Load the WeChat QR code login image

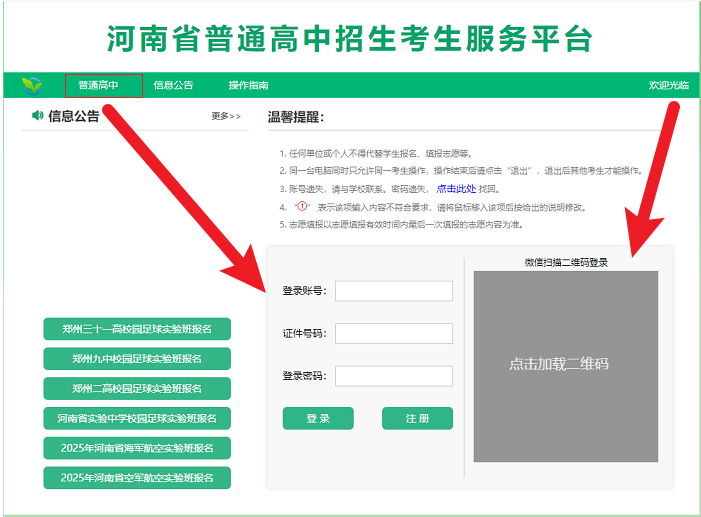(x=565, y=365)
